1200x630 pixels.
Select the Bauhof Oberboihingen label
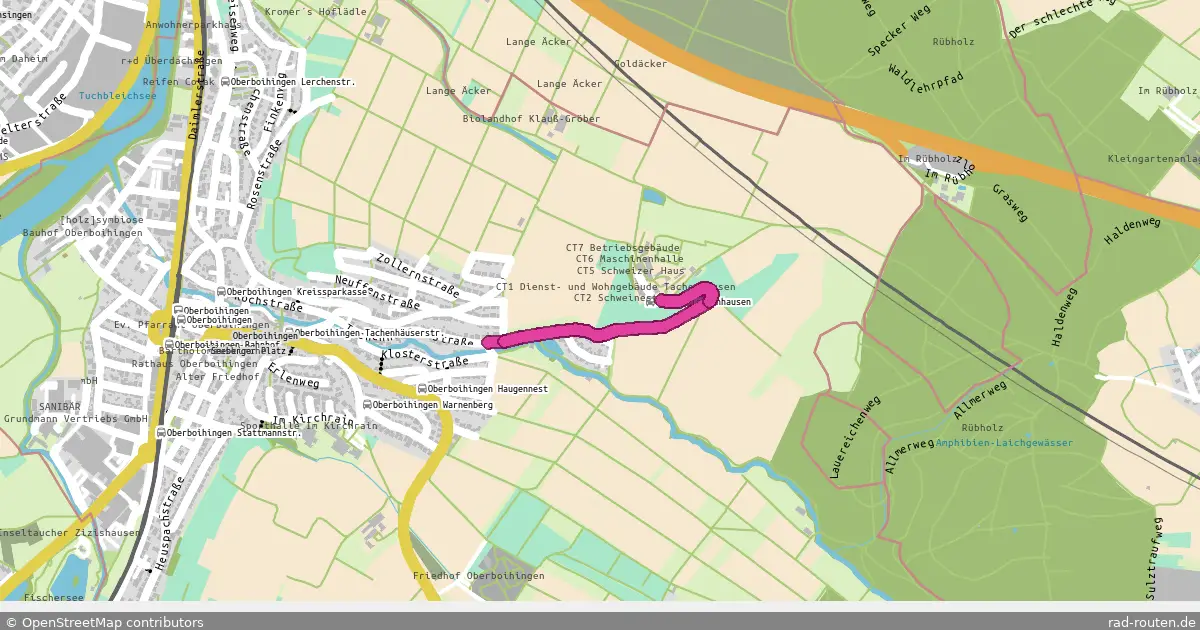tap(82, 233)
